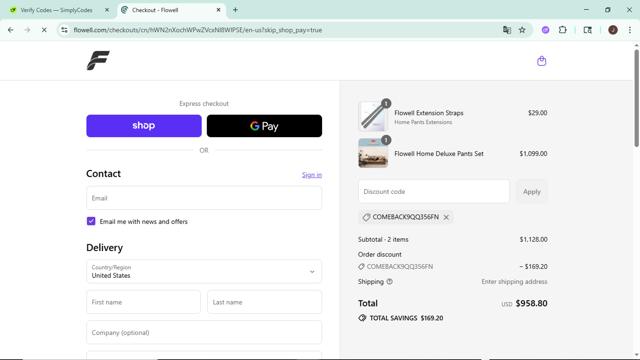Expand the Country/Region dropdown

coord(204,271)
